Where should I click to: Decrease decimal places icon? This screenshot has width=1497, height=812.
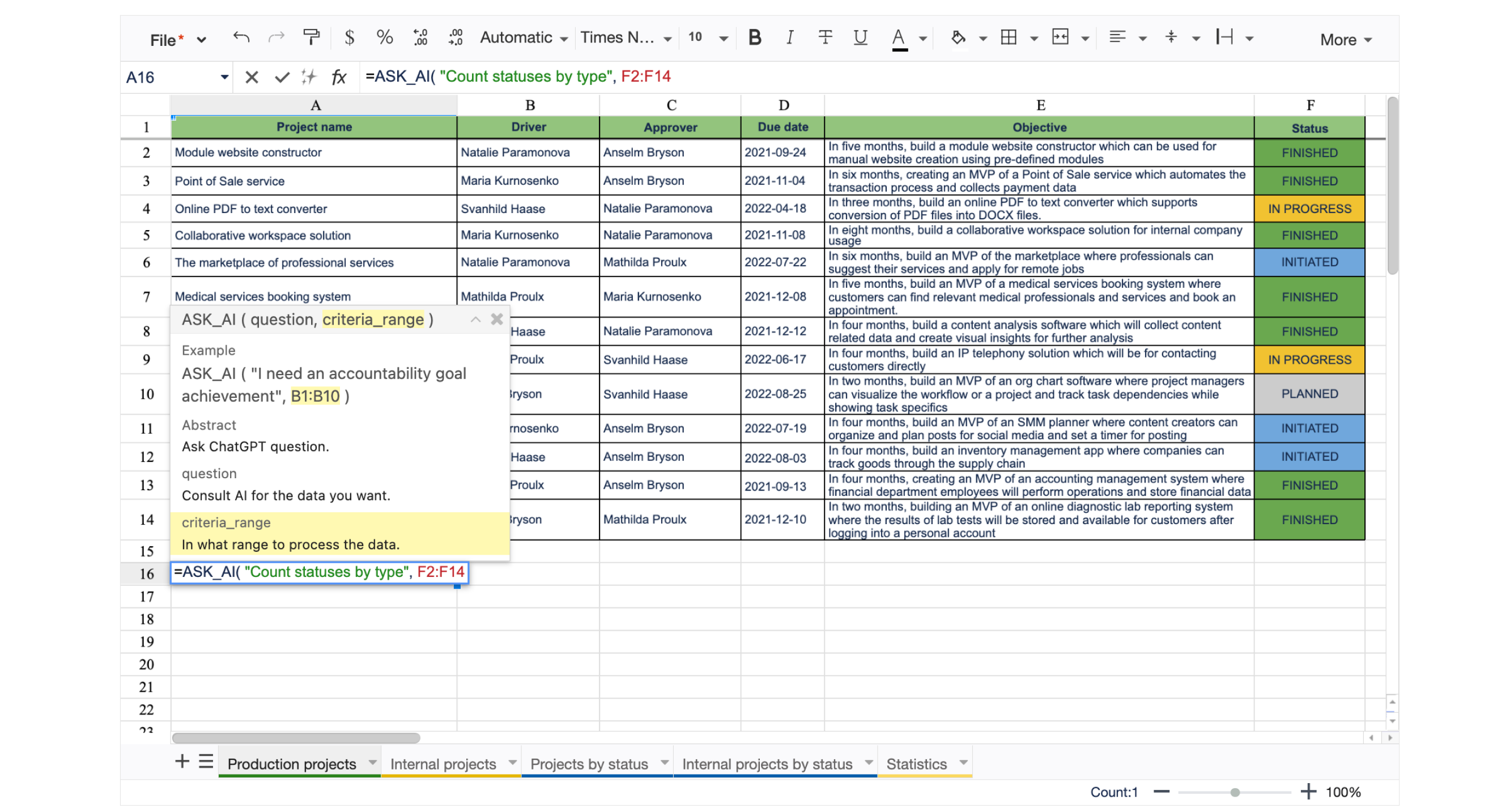click(420, 38)
